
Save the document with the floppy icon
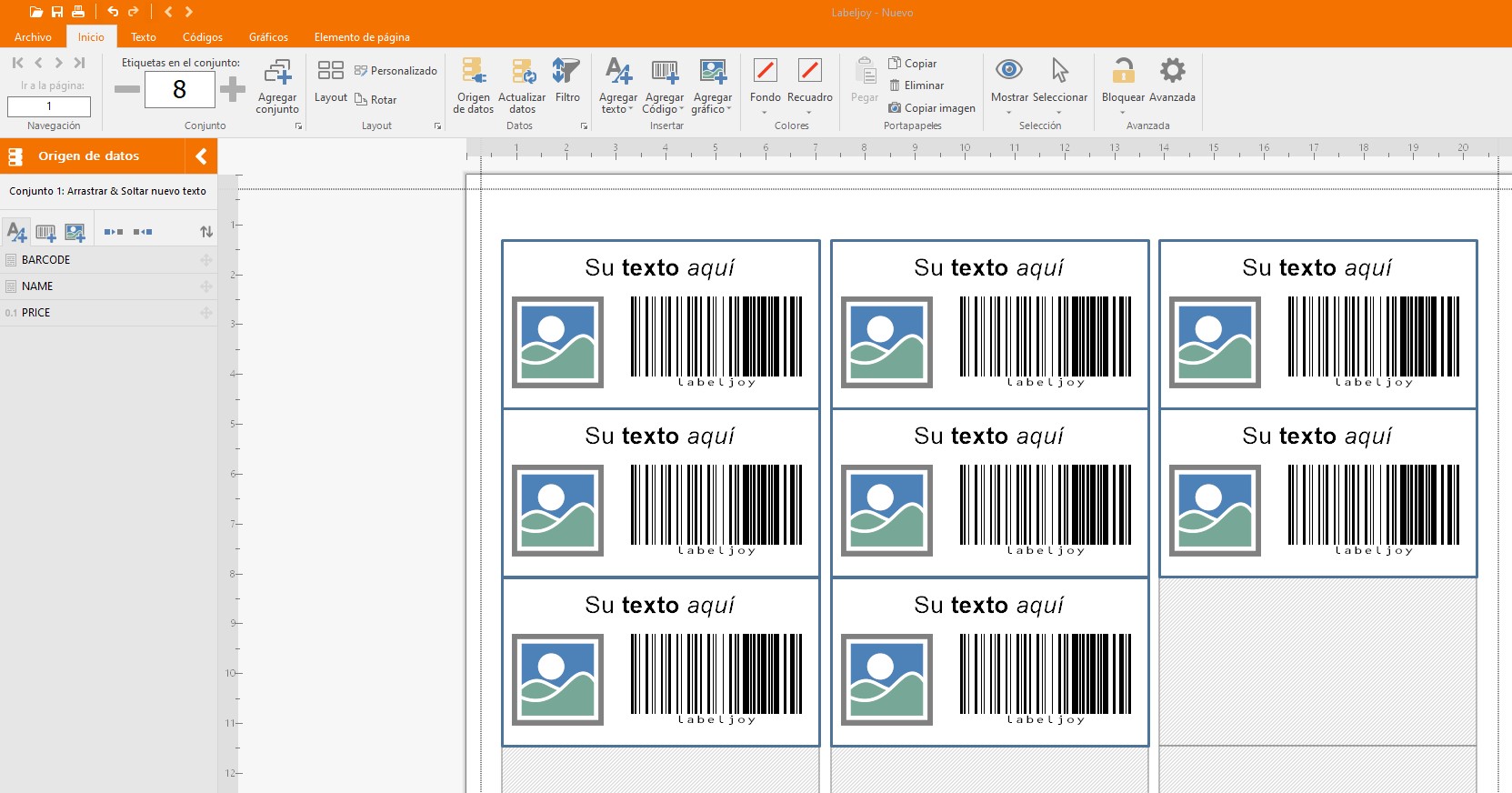pyautogui.click(x=57, y=12)
